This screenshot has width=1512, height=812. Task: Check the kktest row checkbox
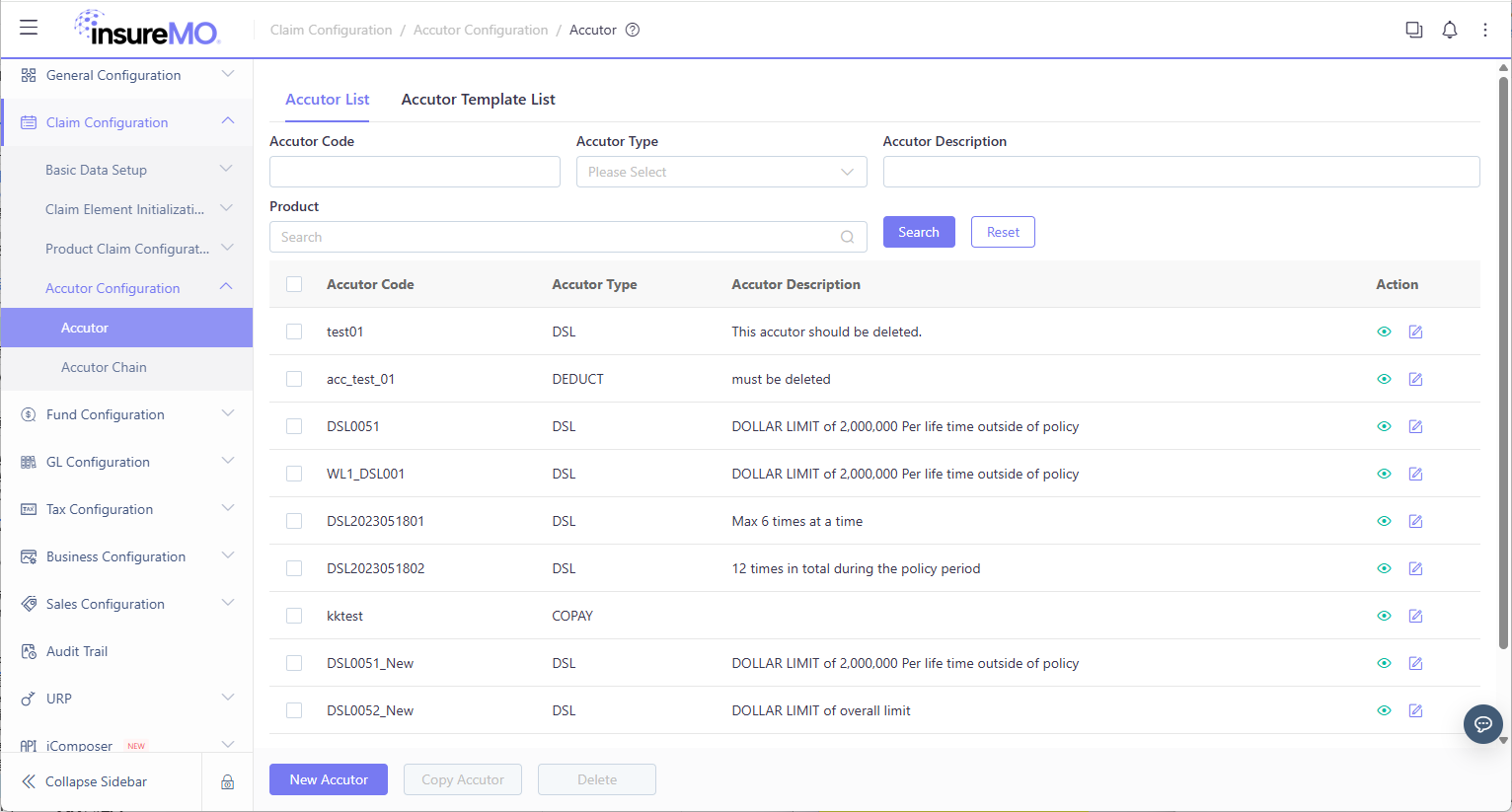[x=294, y=616]
